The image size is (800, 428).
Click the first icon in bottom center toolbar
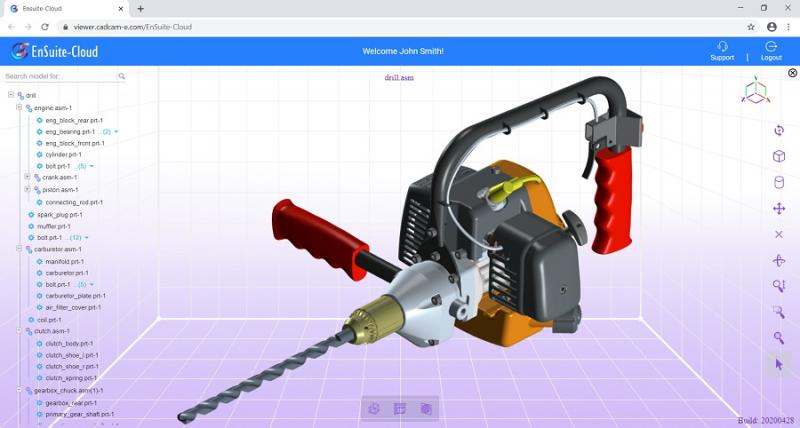(374, 409)
